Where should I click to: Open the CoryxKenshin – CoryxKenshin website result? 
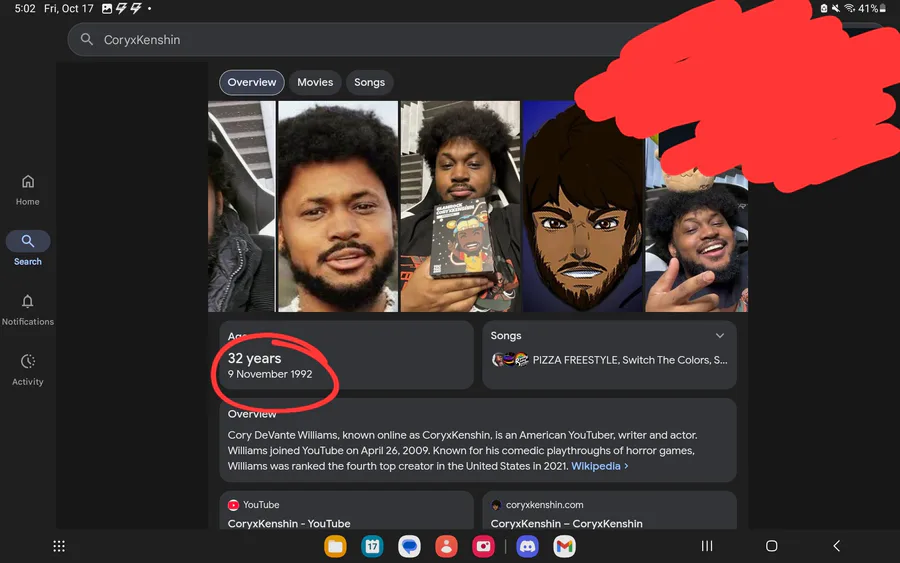click(x=567, y=523)
